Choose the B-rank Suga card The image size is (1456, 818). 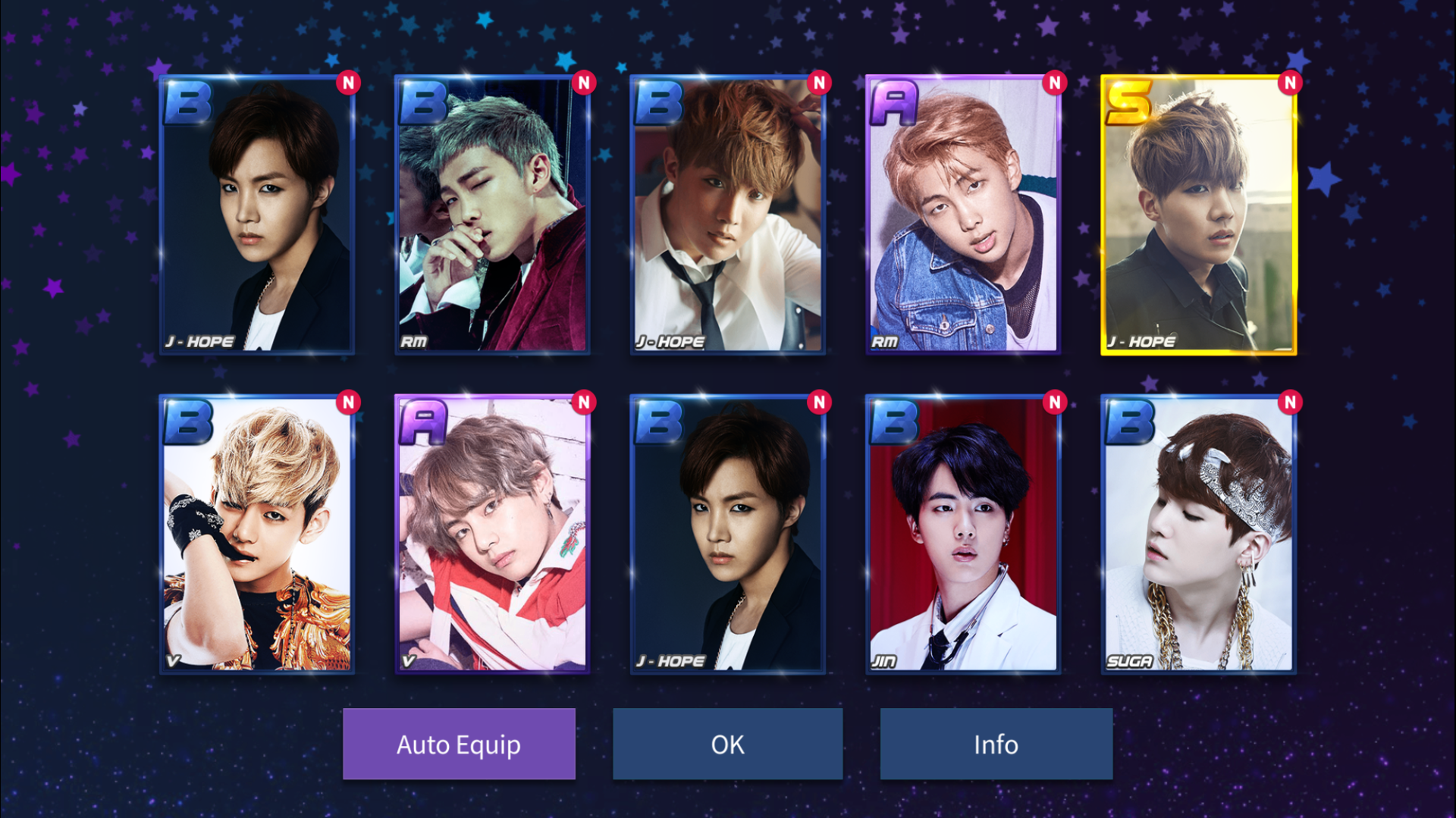[1198, 534]
